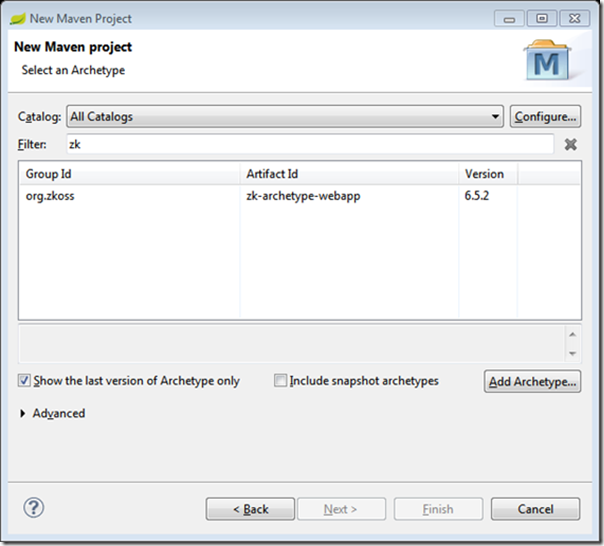This screenshot has width=604, height=546.
Task: Click the Spring leaf icon in the title bar
Action: click(x=18, y=18)
